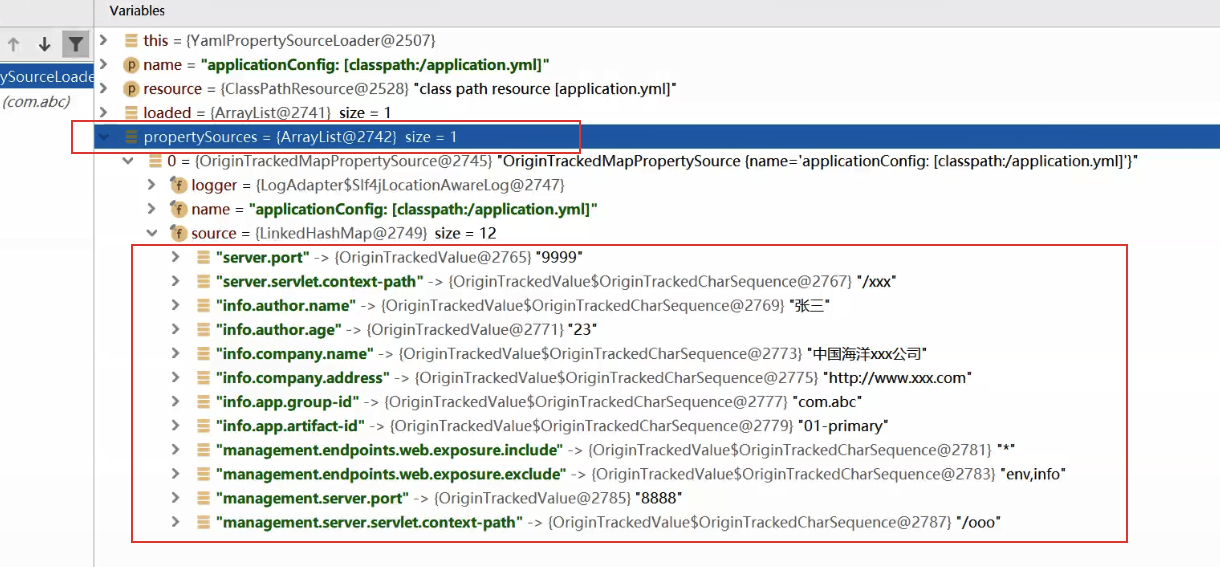This screenshot has height=567, width=1220.
Task: Collapse the propertySources node
Action: tap(103, 137)
